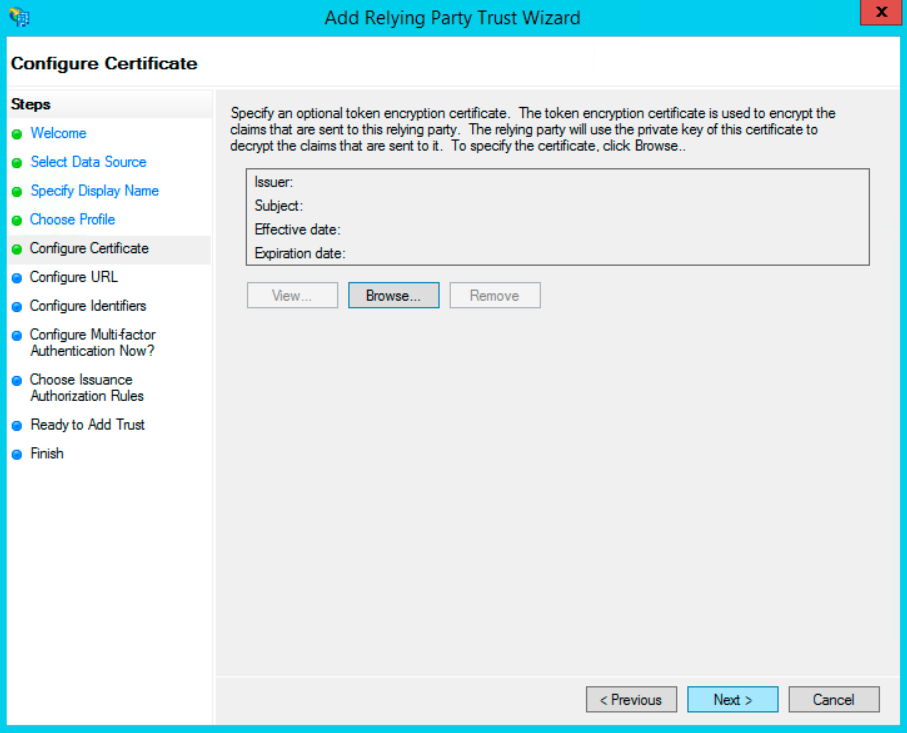
Task: Click the Issuer row in certificate details box
Action: tap(556, 183)
